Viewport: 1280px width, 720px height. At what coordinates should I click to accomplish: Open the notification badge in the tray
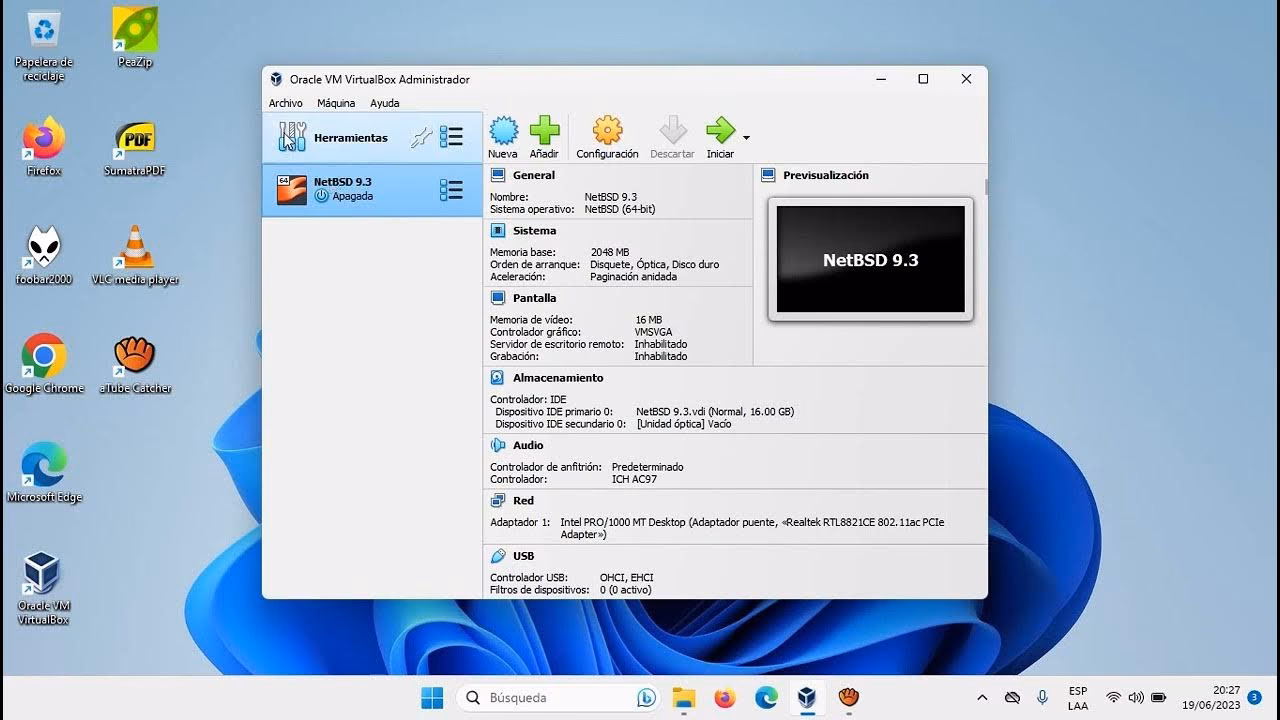tap(1254, 697)
